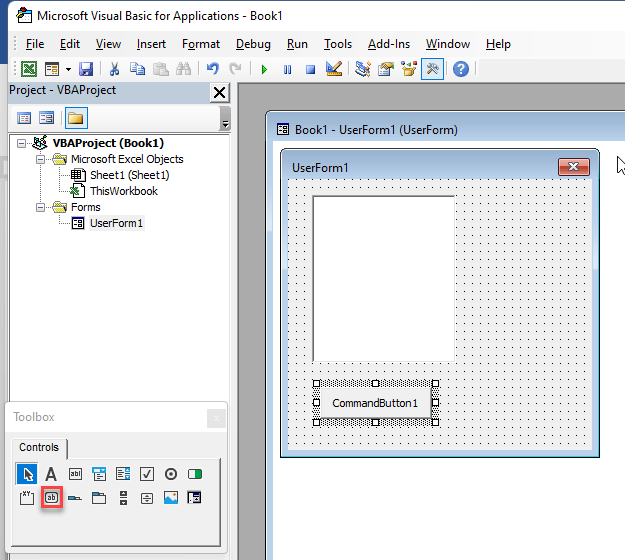Viewport: 625px width, 560px height.
Task: Click the View Code icon in Project pane
Action: [x=24, y=118]
